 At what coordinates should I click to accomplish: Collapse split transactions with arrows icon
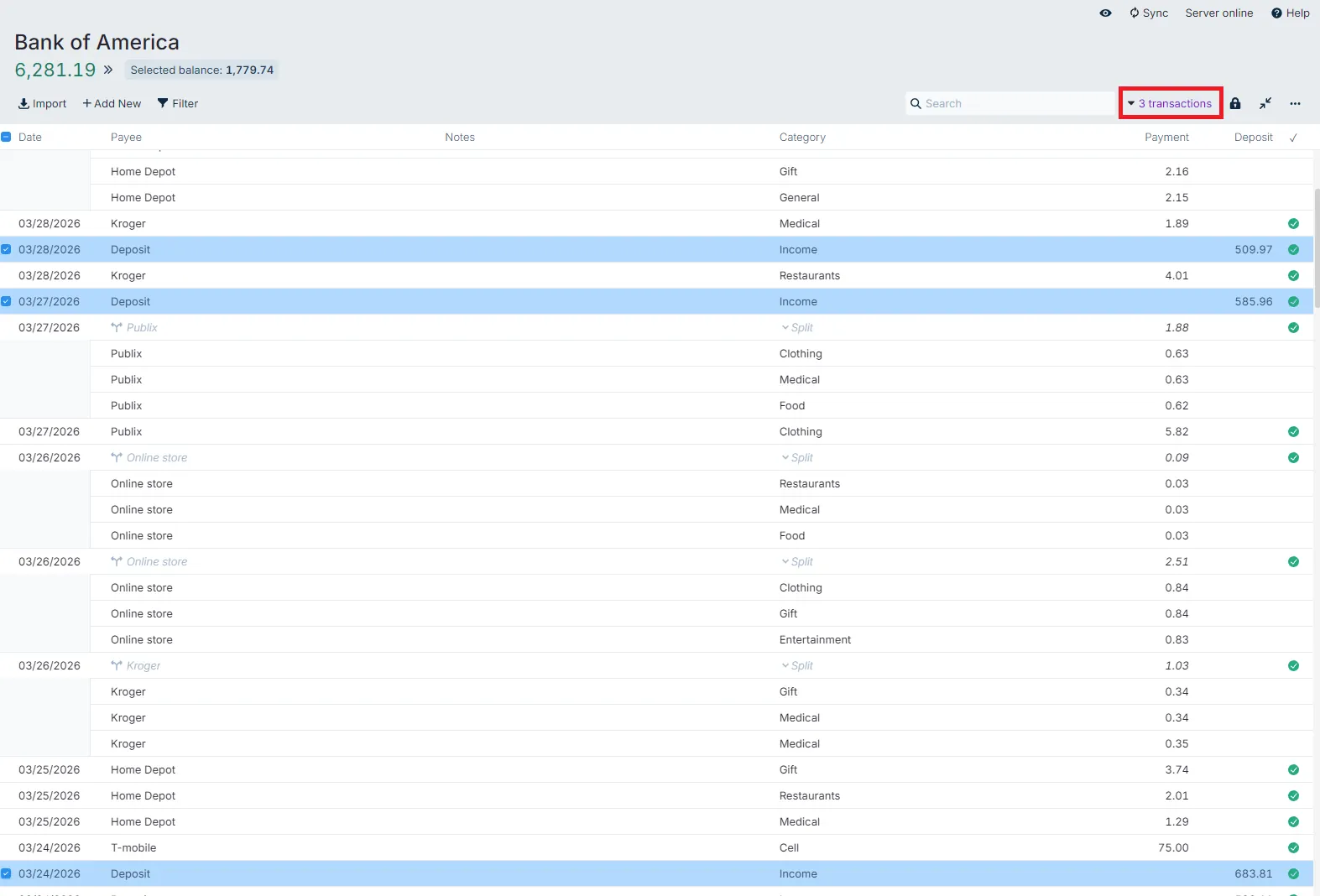tap(1265, 104)
